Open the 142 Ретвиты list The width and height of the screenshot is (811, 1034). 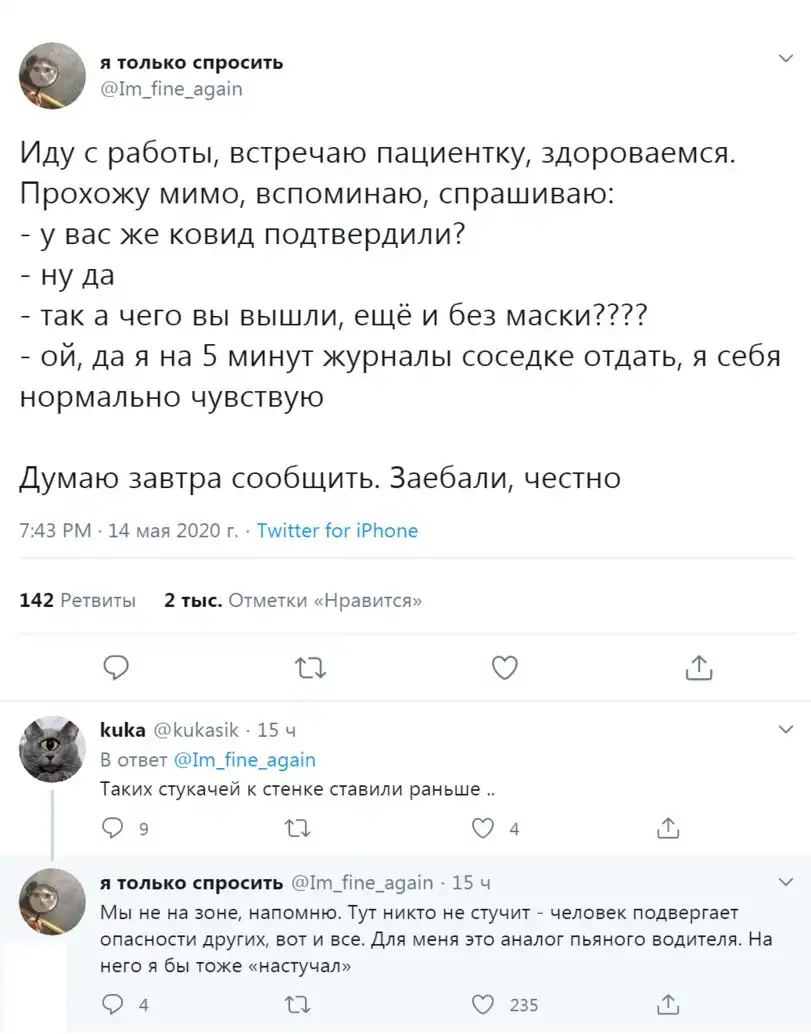point(77,600)
